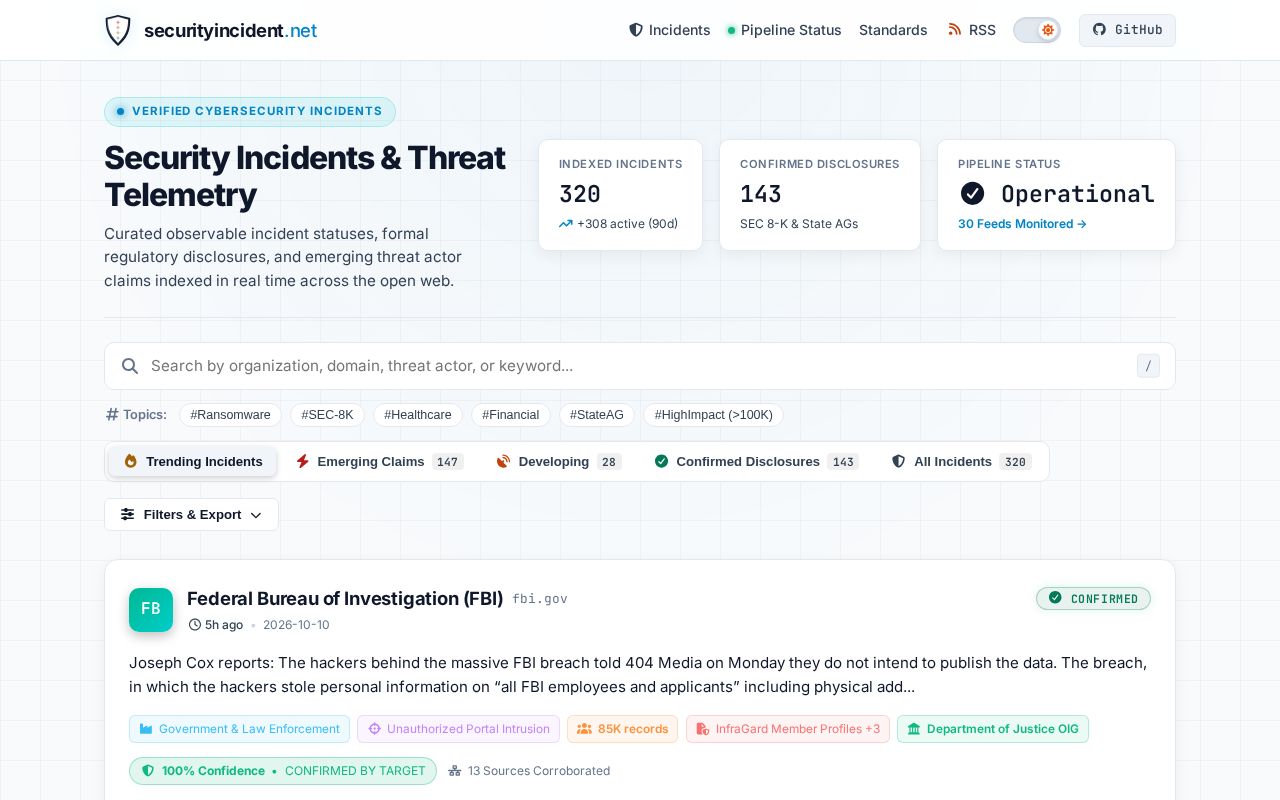The image size is (1280, 800).
Task: Click 100% Confidence Confirmed by Target badge
Action: click(x=283, y=771)
